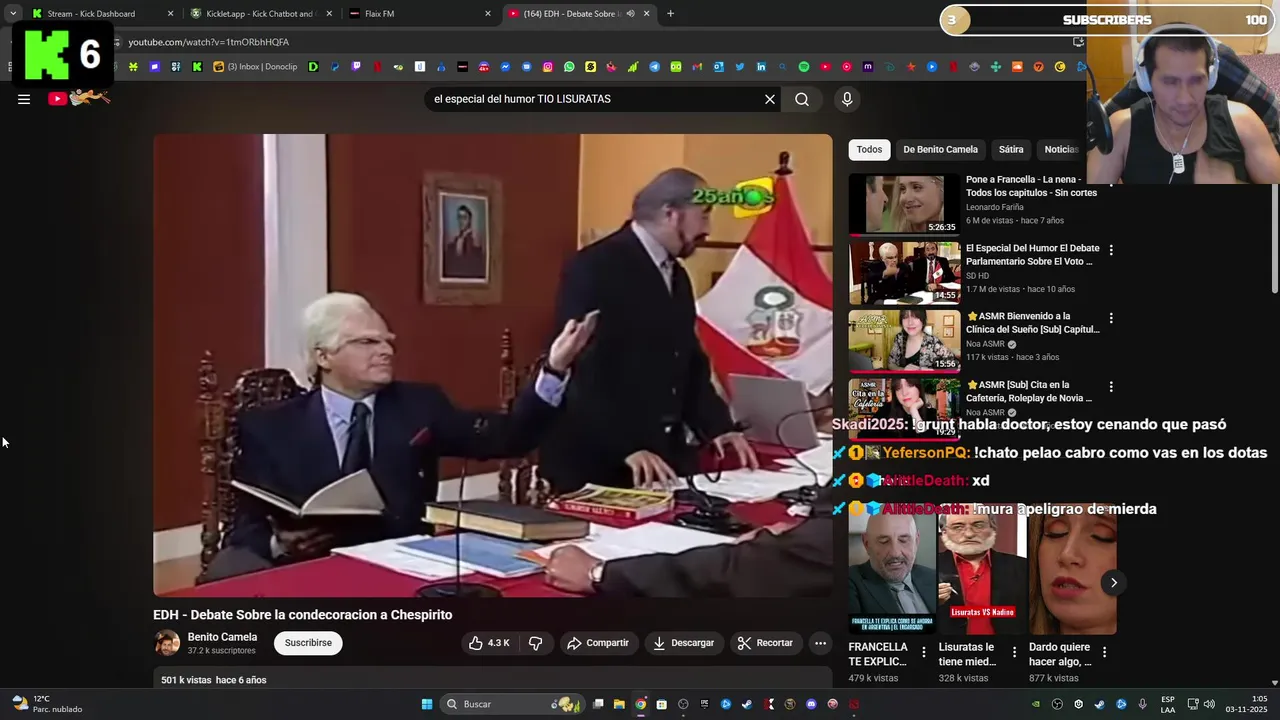Image resolution: width=1280 pixels, height=720 pixels.
Task: Open options for FRANCELLA TE EXPLICA short
Action: coord(923,652)
